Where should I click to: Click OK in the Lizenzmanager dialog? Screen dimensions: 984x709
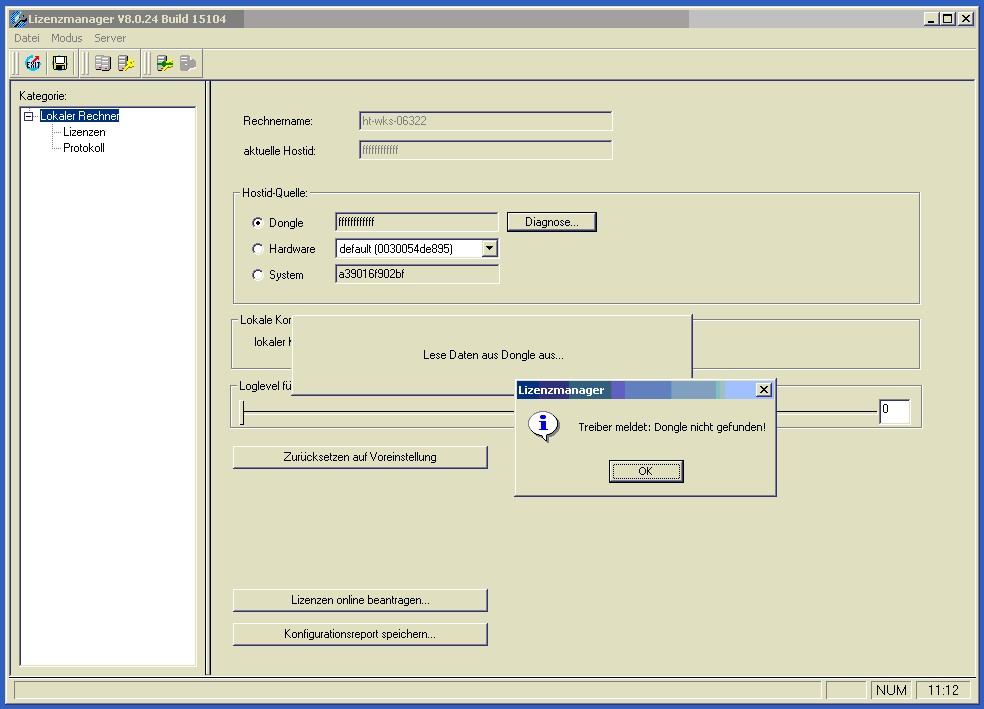[646, 471]
